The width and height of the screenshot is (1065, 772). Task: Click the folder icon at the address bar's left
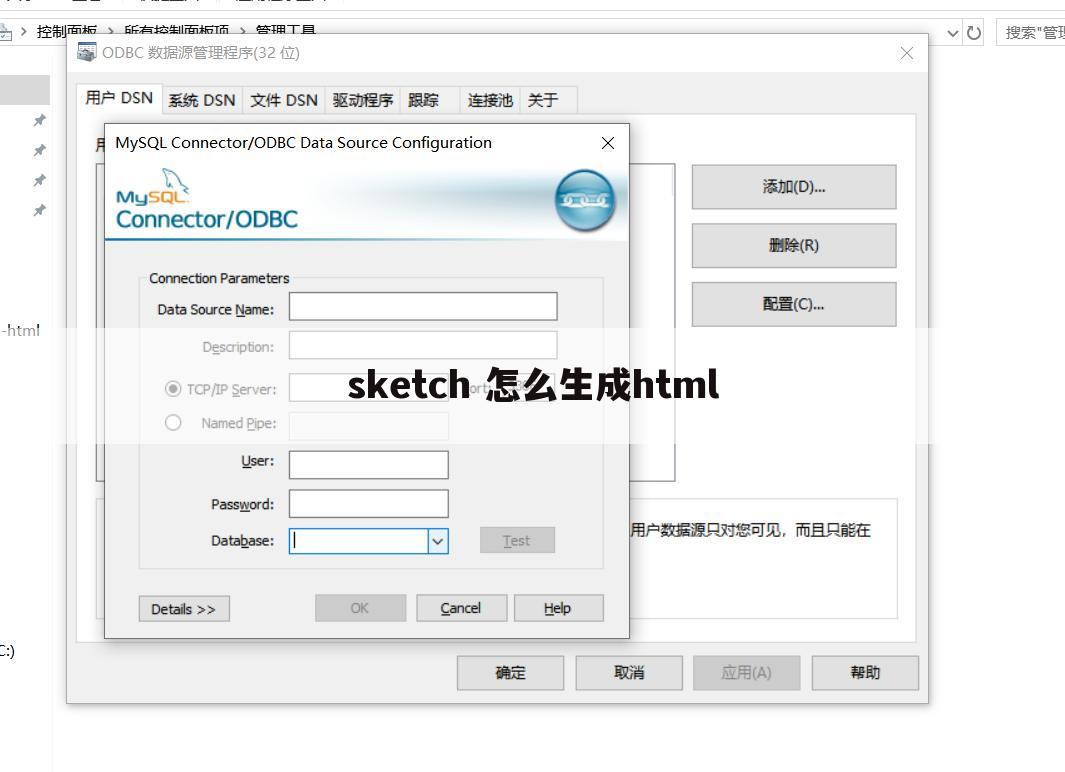click(6, 31)
